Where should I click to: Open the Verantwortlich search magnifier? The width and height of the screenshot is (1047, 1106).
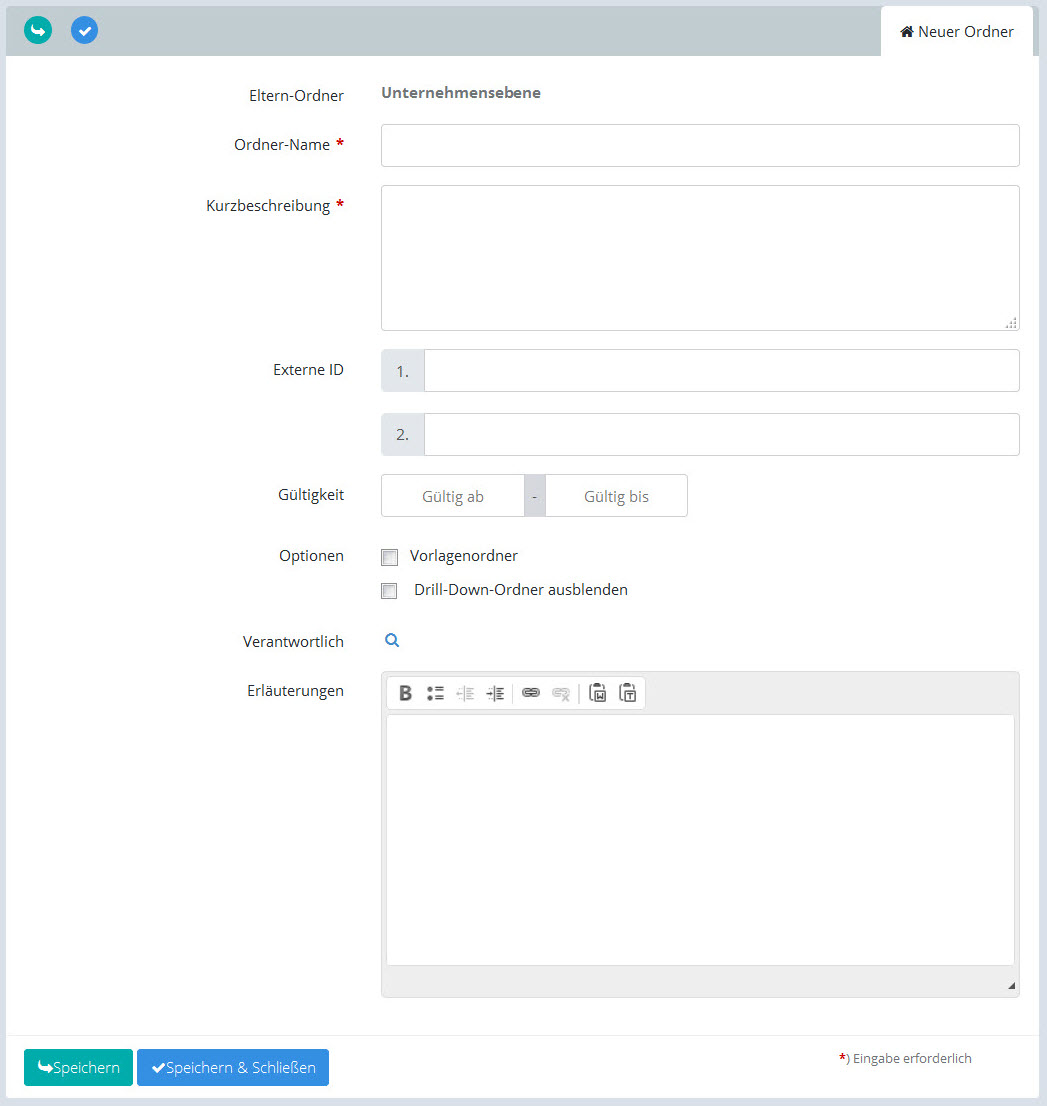pos(392,641)
